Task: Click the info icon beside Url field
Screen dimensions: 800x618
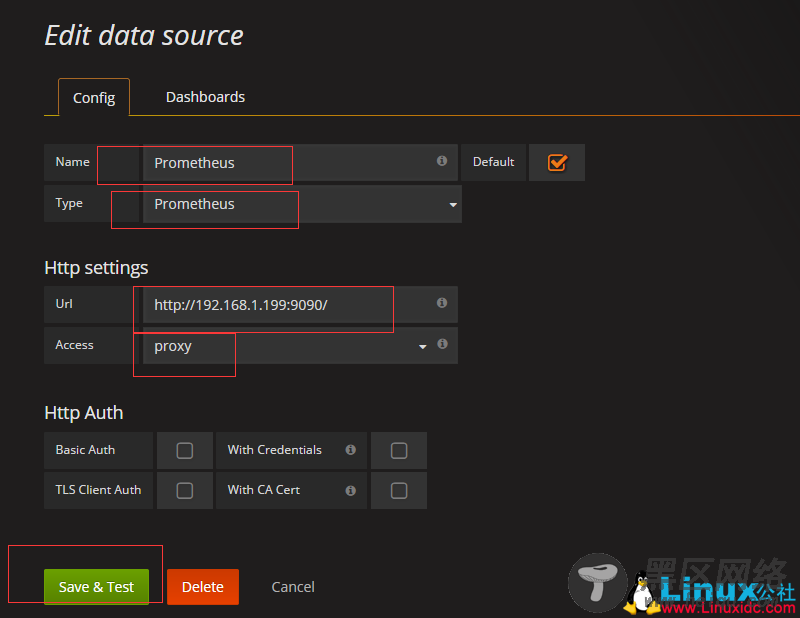Action: point(442,303)
